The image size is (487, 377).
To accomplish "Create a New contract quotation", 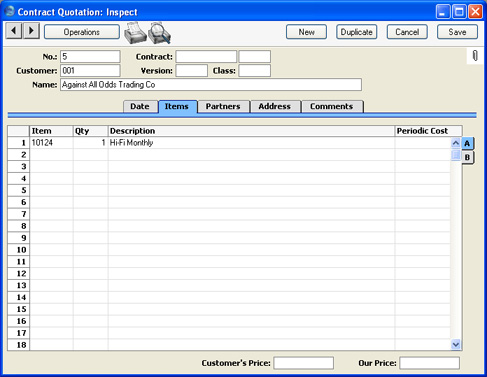I will (x=306, y=32).
